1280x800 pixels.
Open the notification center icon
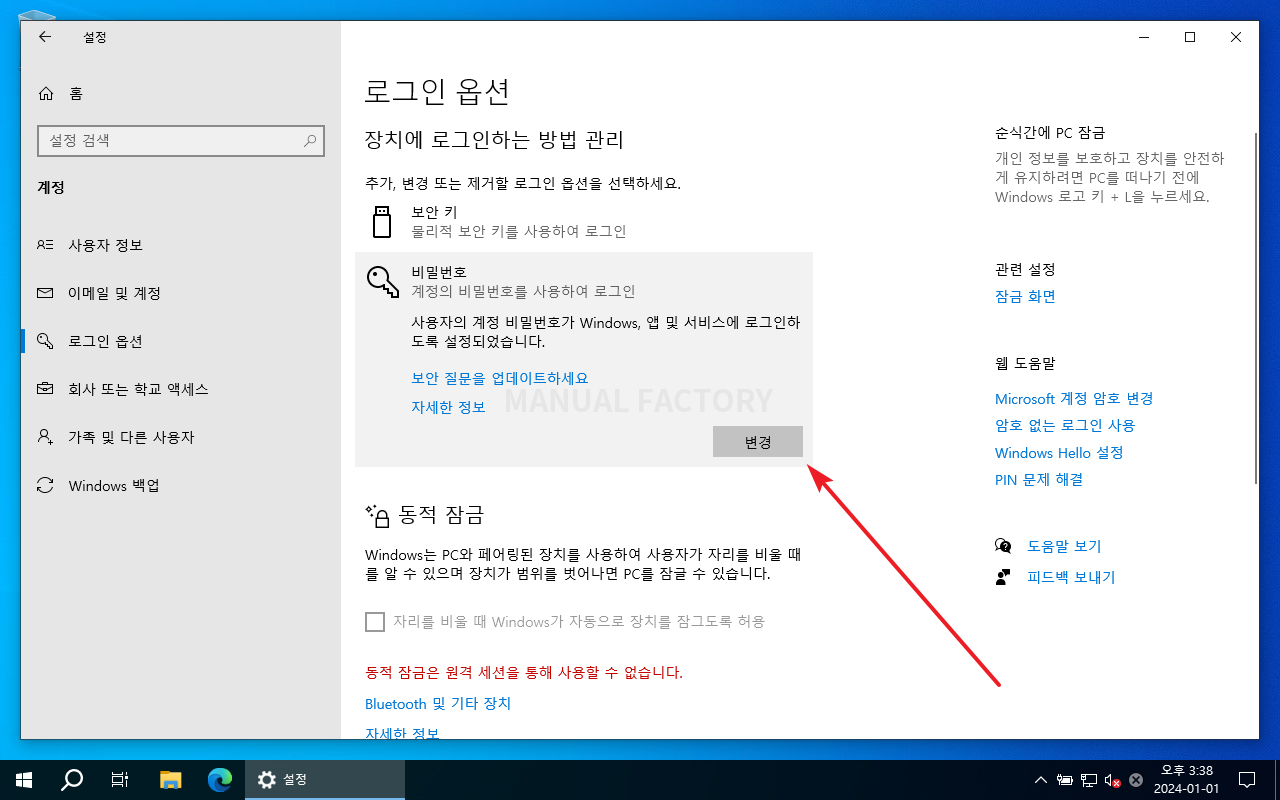click(1247, 779)
